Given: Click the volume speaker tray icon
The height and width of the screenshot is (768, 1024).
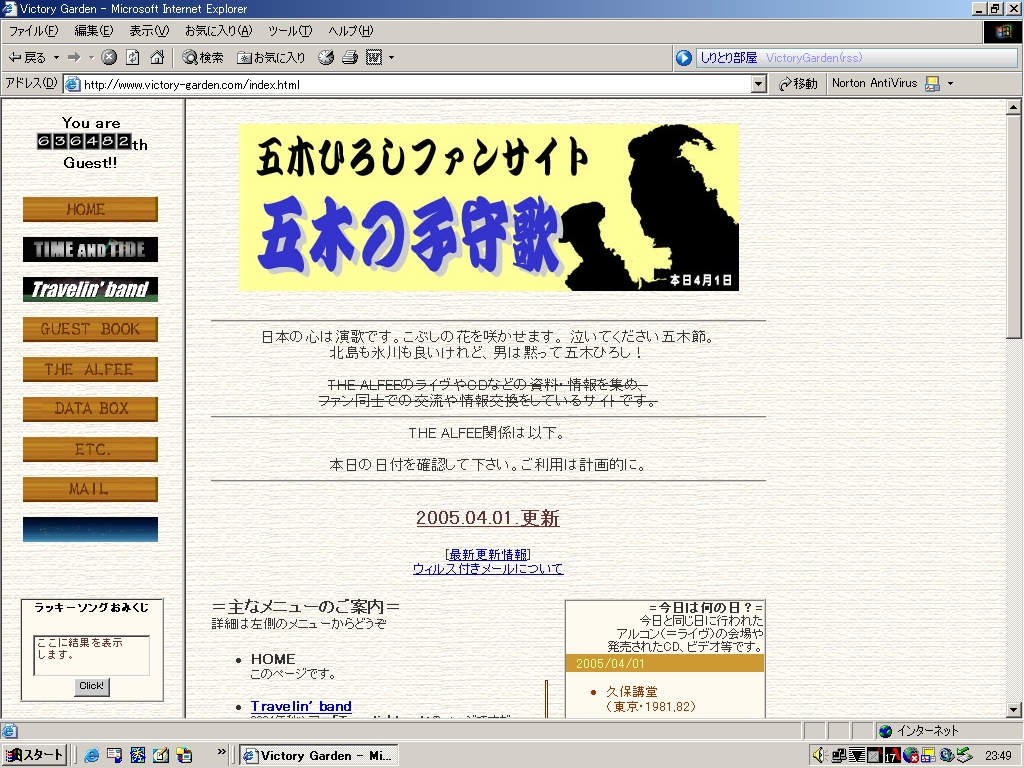Looking at the screenshot, I should 820,756.
